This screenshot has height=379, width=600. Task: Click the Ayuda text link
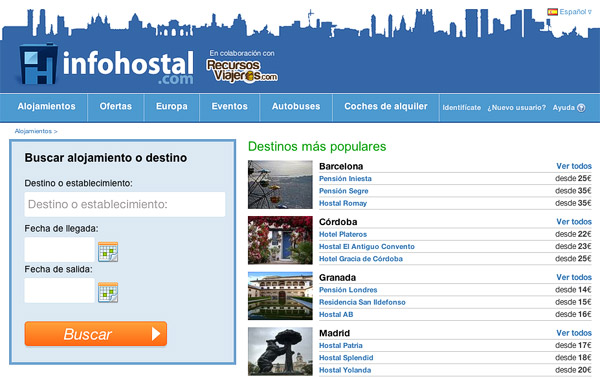(x=564, y=108)
